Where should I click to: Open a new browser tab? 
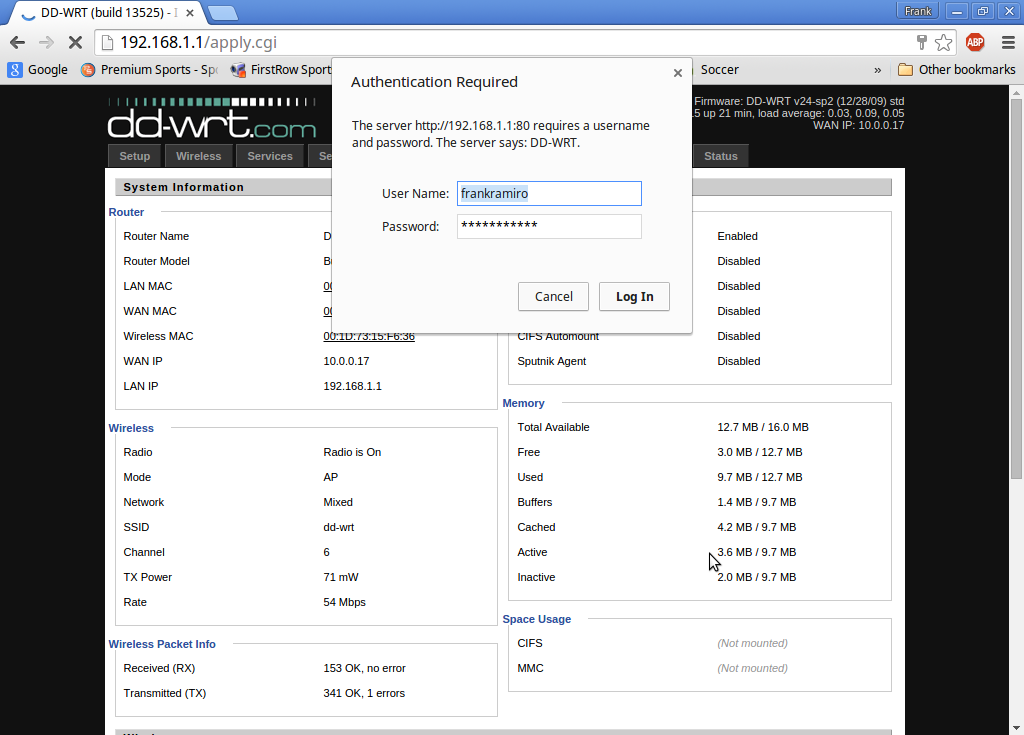click(223, 12)
